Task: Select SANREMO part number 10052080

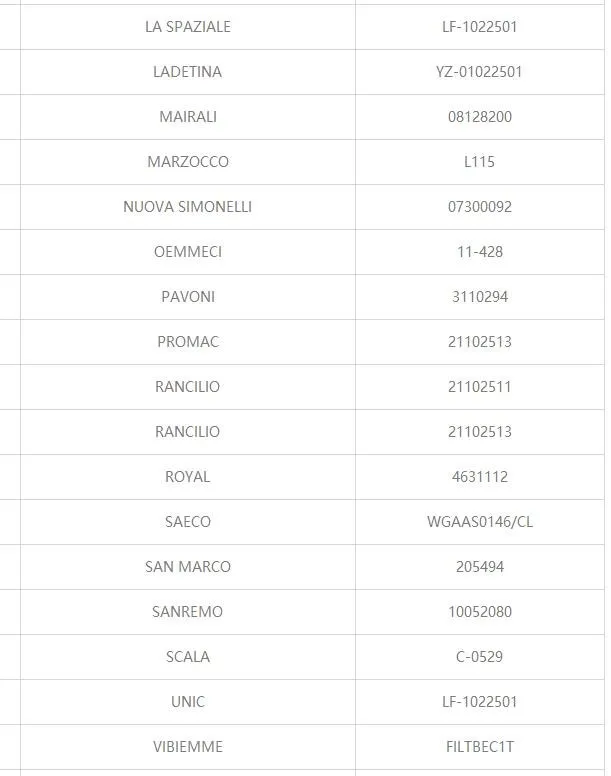Action: tap(479, 612)
